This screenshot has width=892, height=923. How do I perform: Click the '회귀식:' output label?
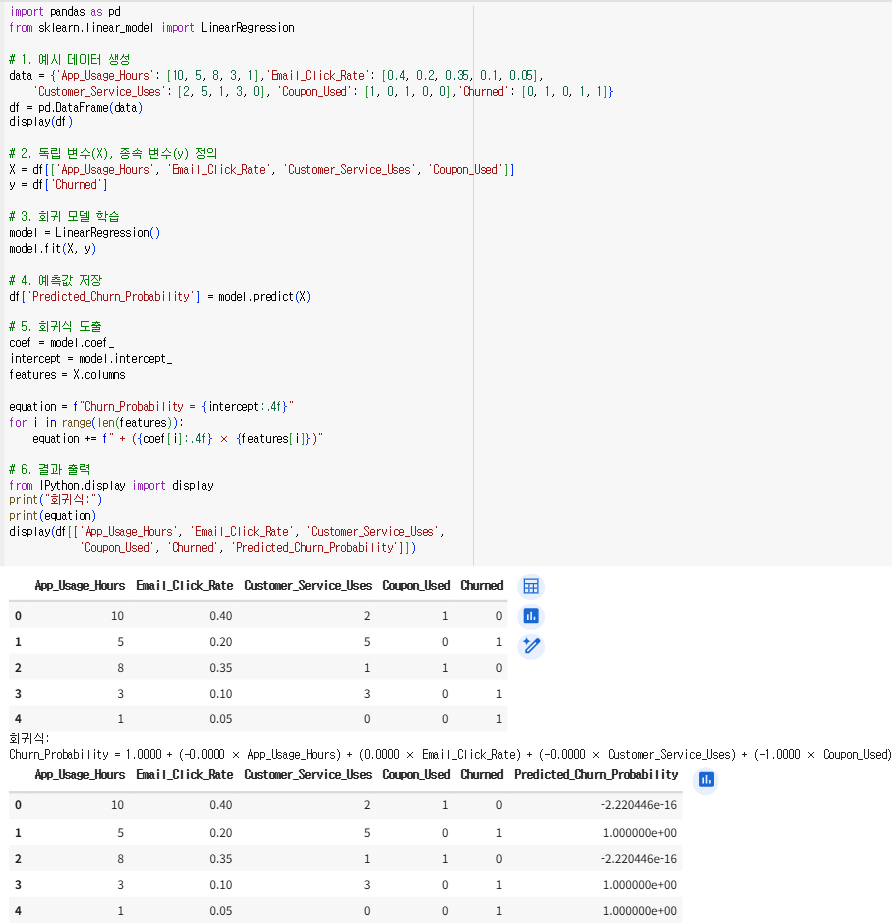(x=29, y=738)
